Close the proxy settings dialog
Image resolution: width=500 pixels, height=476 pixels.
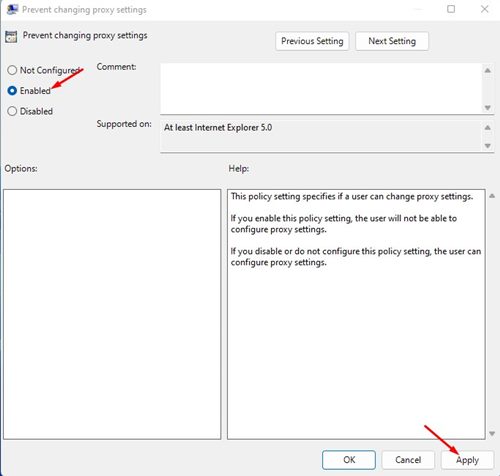click(x=485, y=9)
